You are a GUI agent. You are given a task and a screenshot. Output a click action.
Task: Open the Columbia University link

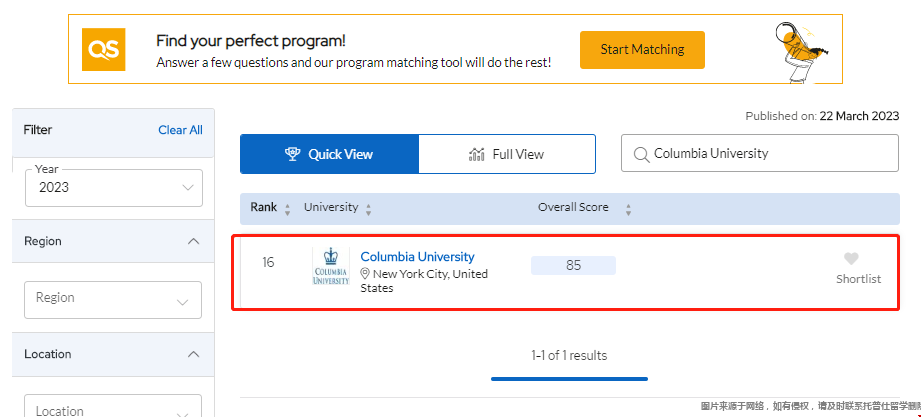417,257
